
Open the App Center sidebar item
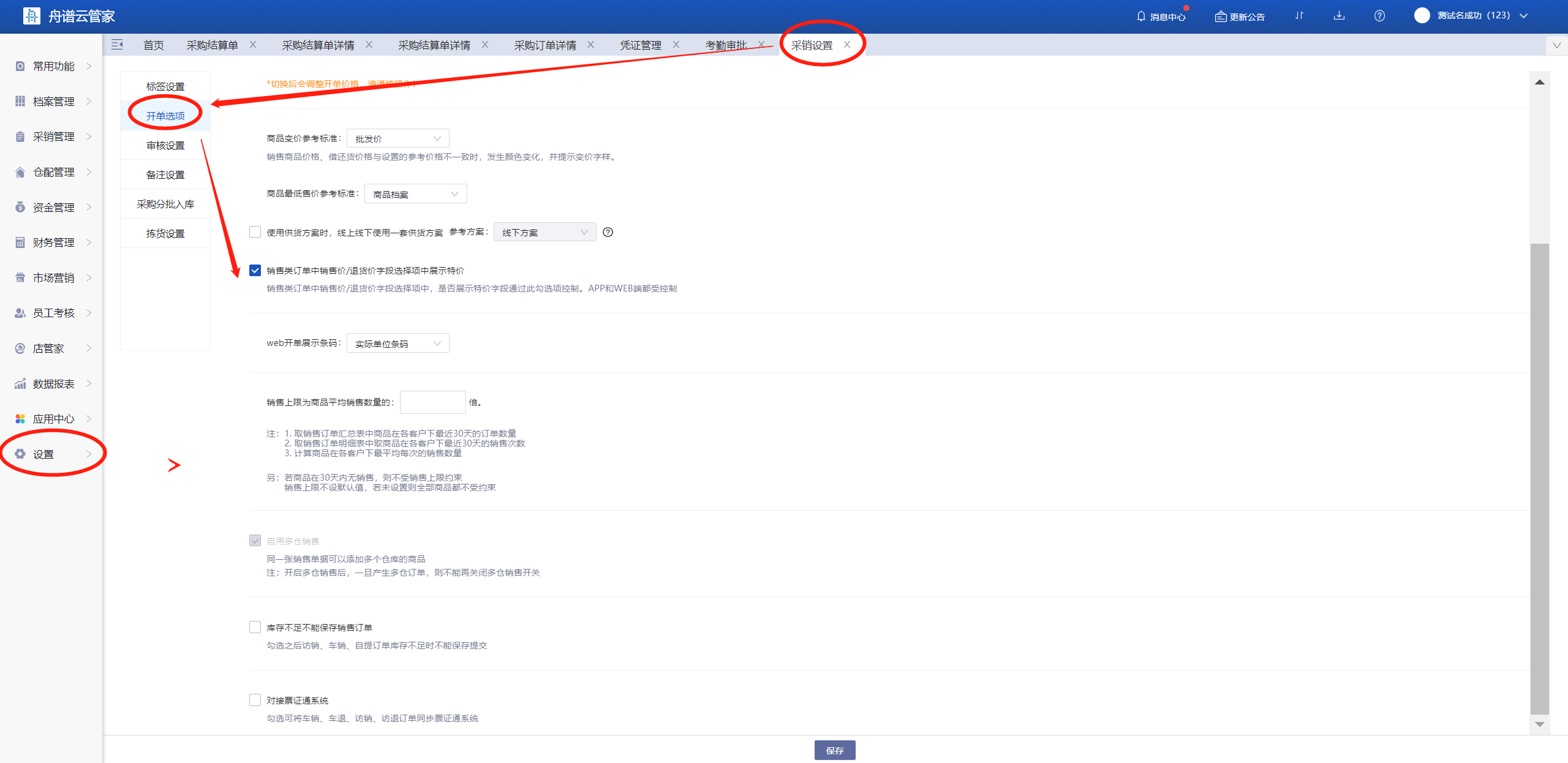(x=53, y=419)
